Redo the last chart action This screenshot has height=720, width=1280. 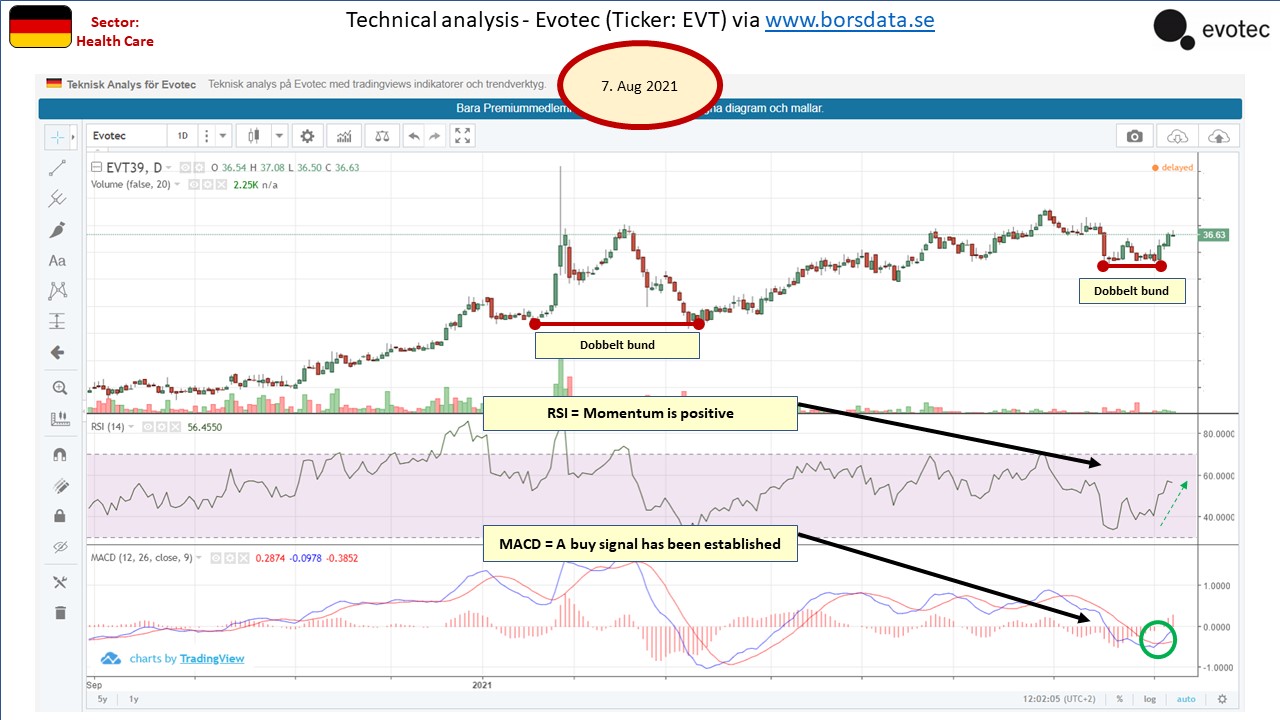click(435, 136)
